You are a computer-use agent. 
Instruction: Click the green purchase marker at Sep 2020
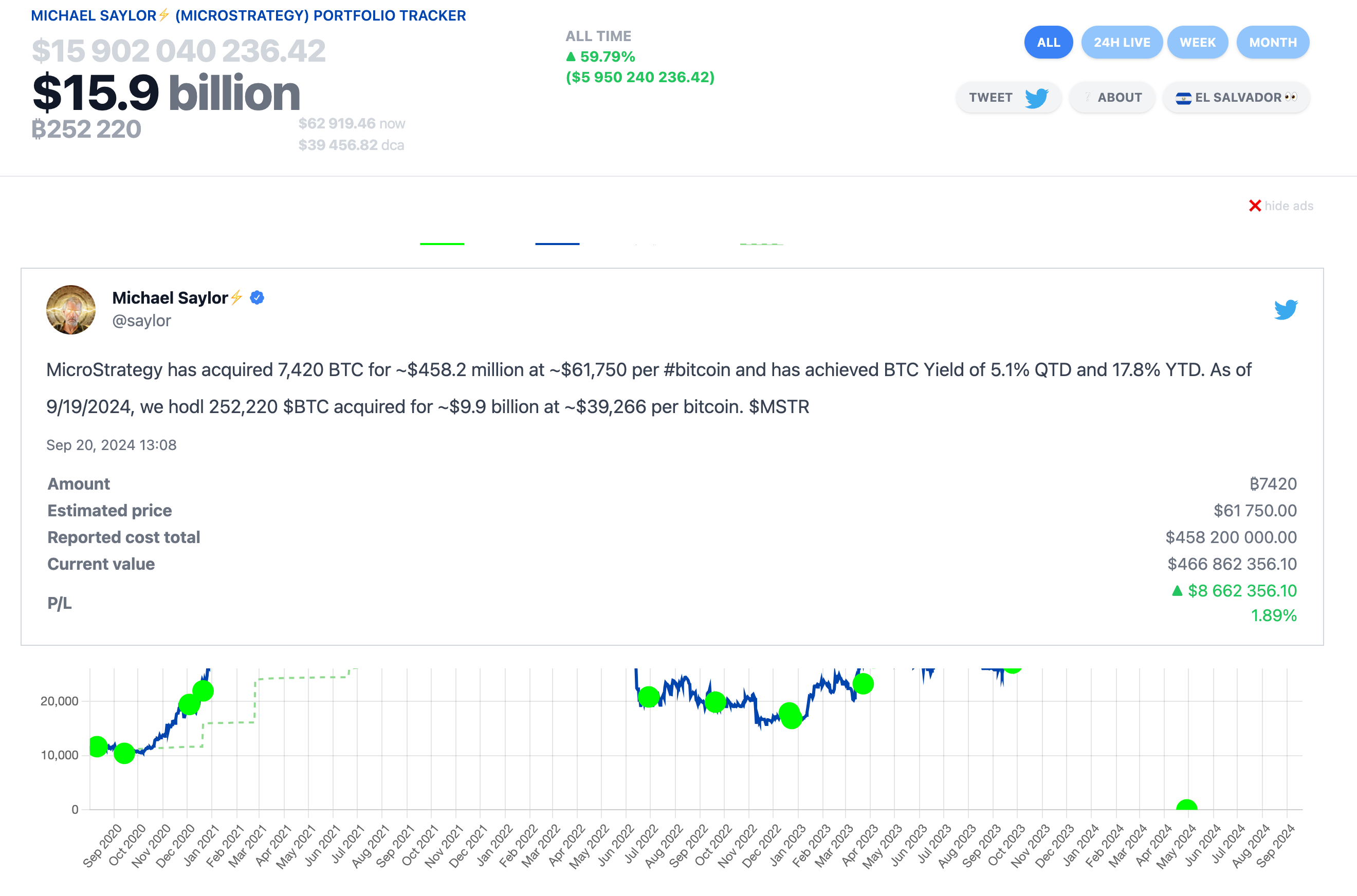97,746
